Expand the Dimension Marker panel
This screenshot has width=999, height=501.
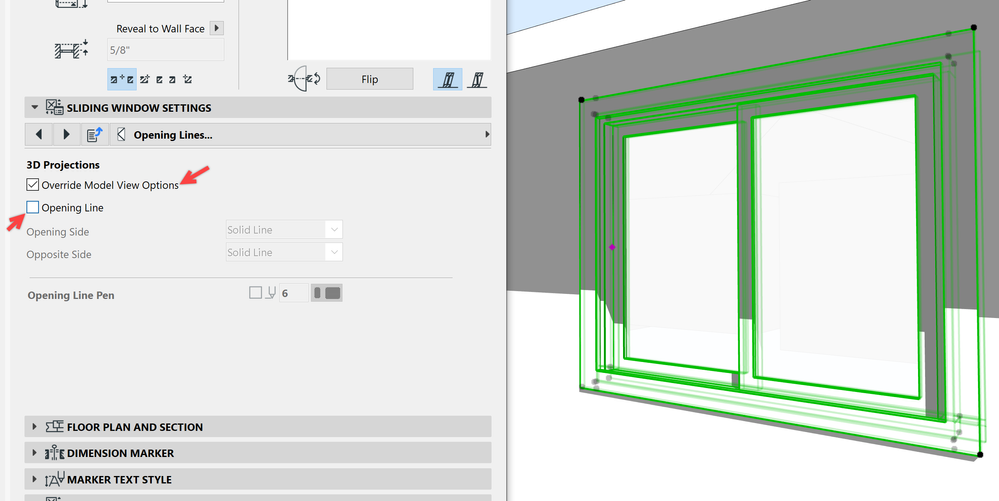(35, 453)
